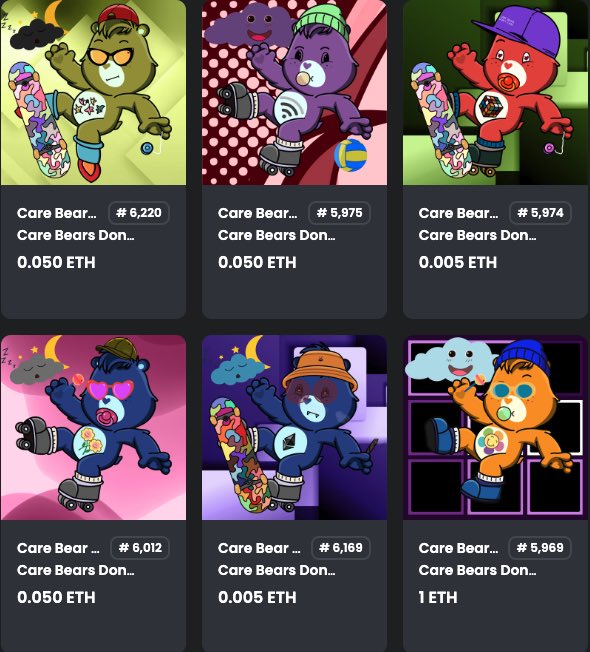Open the Care Bear title of item 6,169
Viewport: 590px width, 652px height.
tap(259, 548)
